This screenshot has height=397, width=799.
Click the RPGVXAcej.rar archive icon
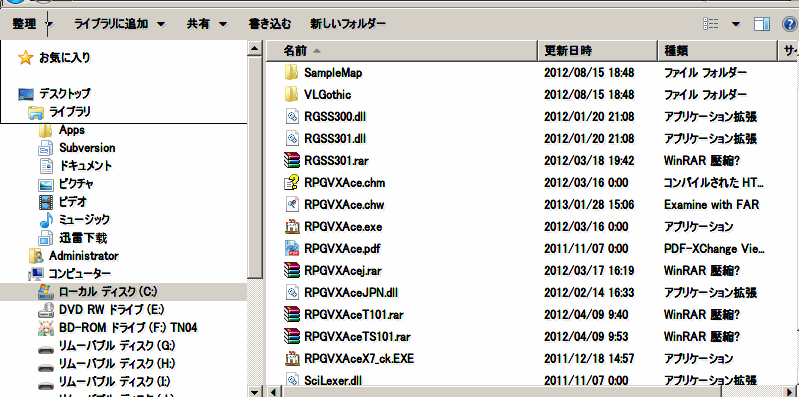click(x=291, y=270)
